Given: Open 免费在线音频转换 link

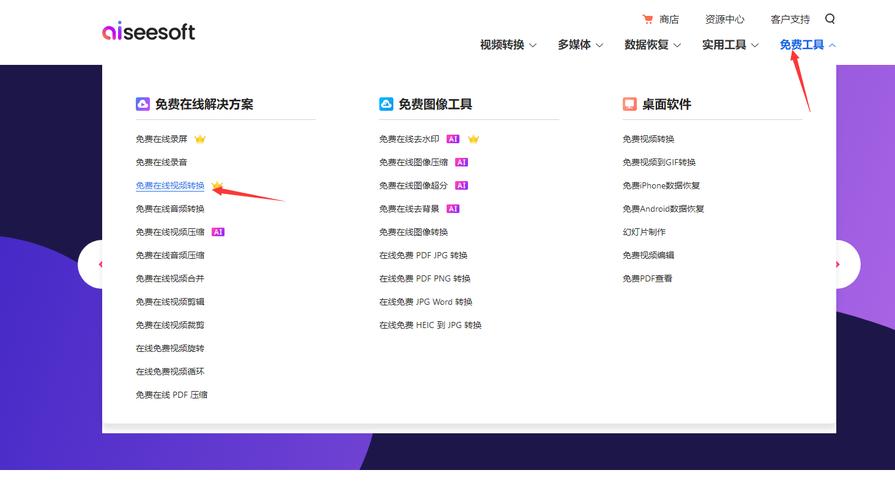Looking at the screenshot, I should click(170, 209).
